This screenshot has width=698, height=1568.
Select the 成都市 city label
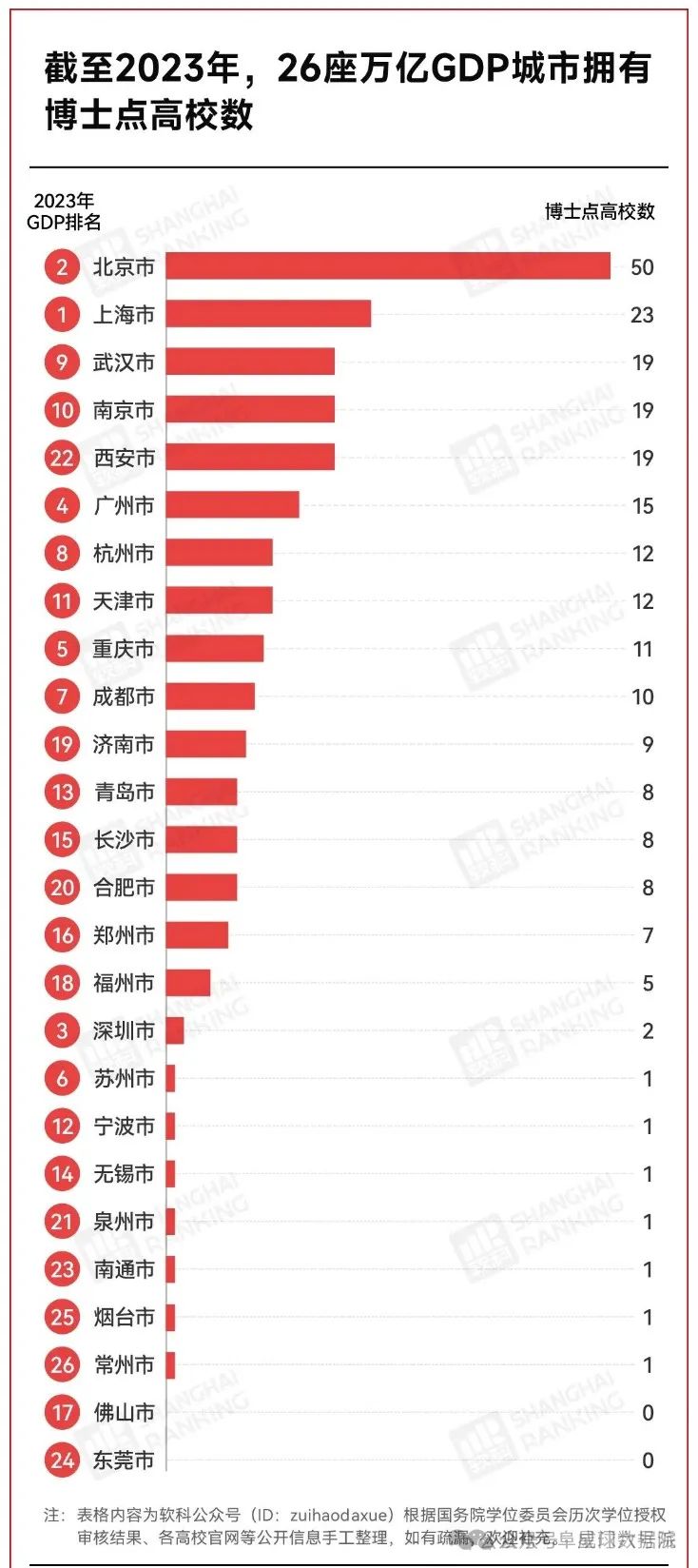point(124,696)
